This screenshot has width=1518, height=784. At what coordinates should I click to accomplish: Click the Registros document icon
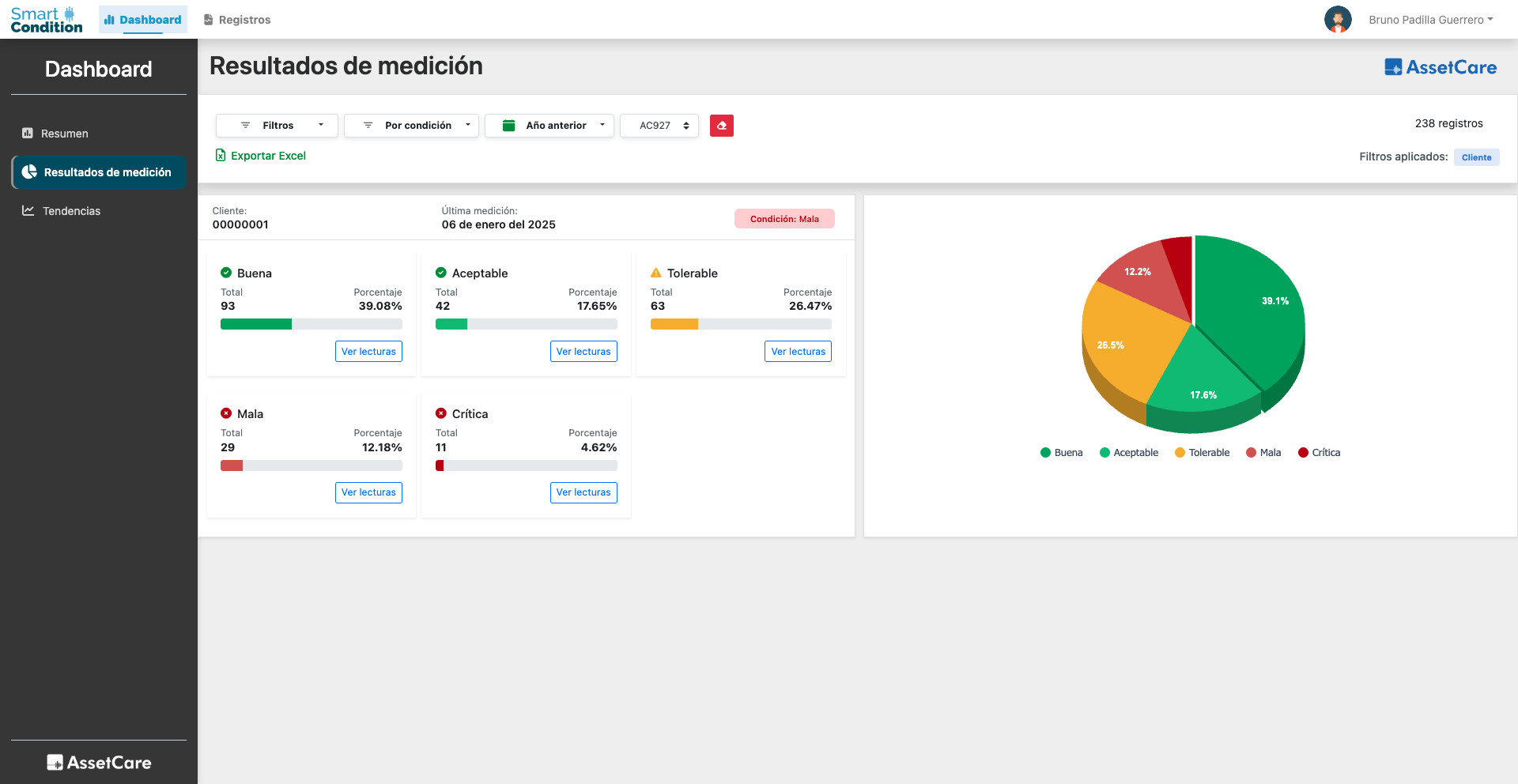click(208, 18)
